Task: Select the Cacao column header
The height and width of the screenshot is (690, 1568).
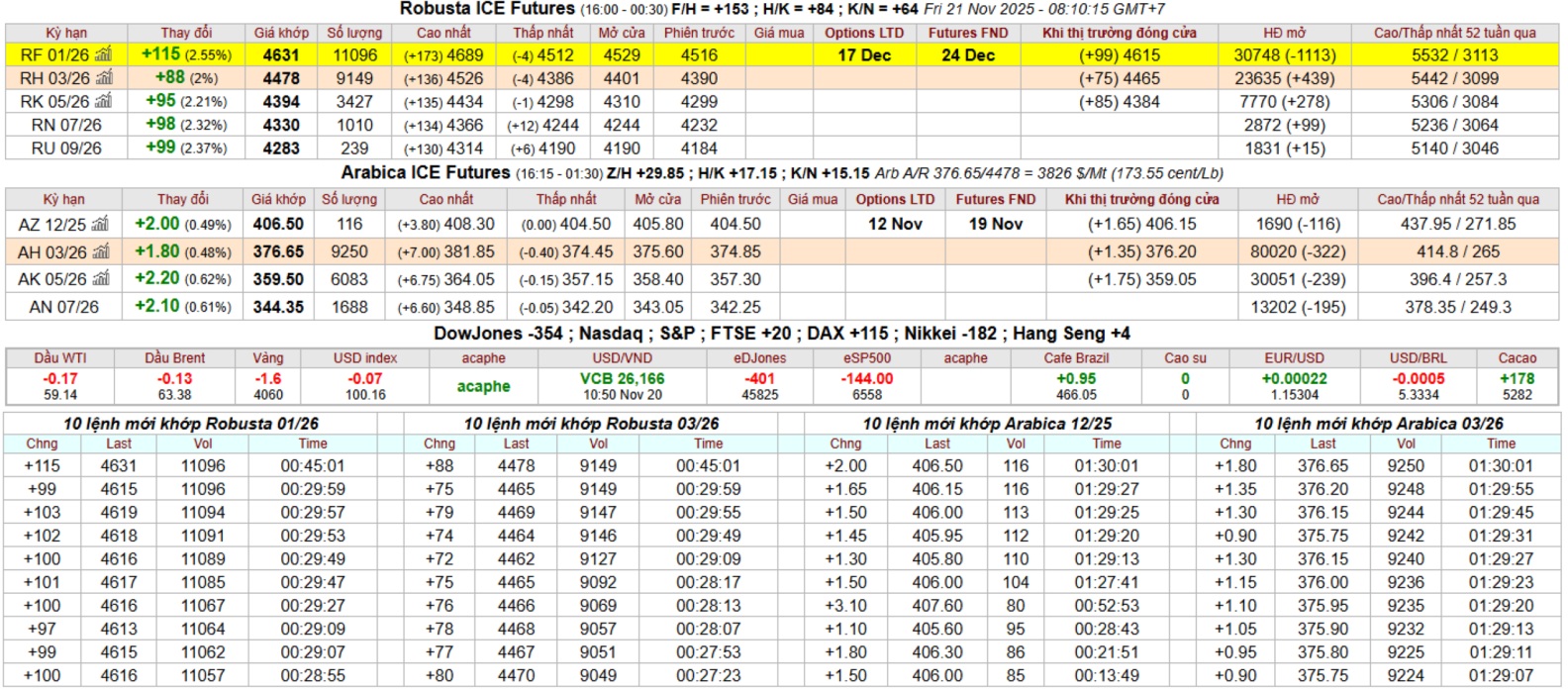Action: pyautogui.click(x=1517, y=358)
